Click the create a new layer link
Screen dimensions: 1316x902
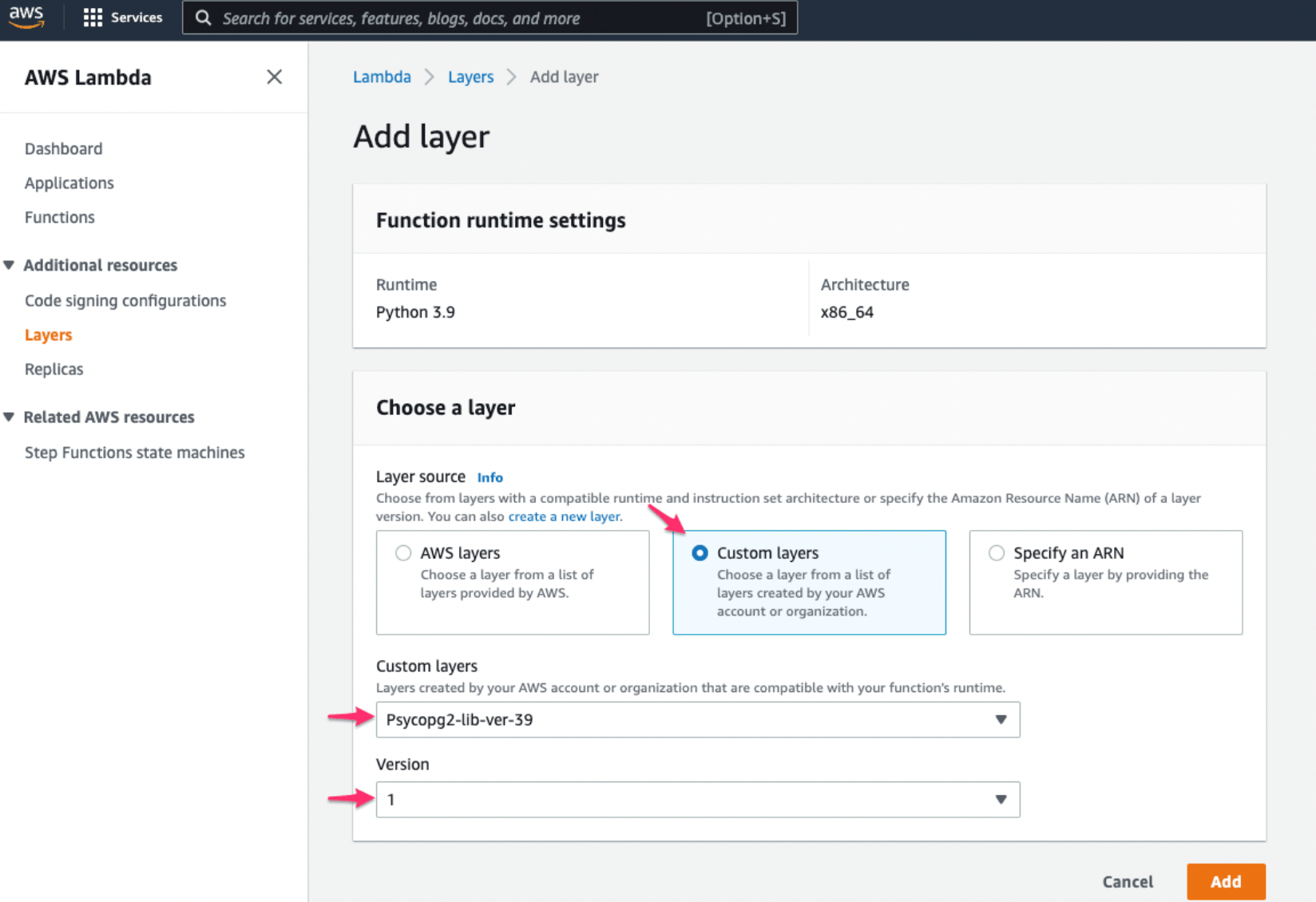pyautogui.click(x=564, y=516)
